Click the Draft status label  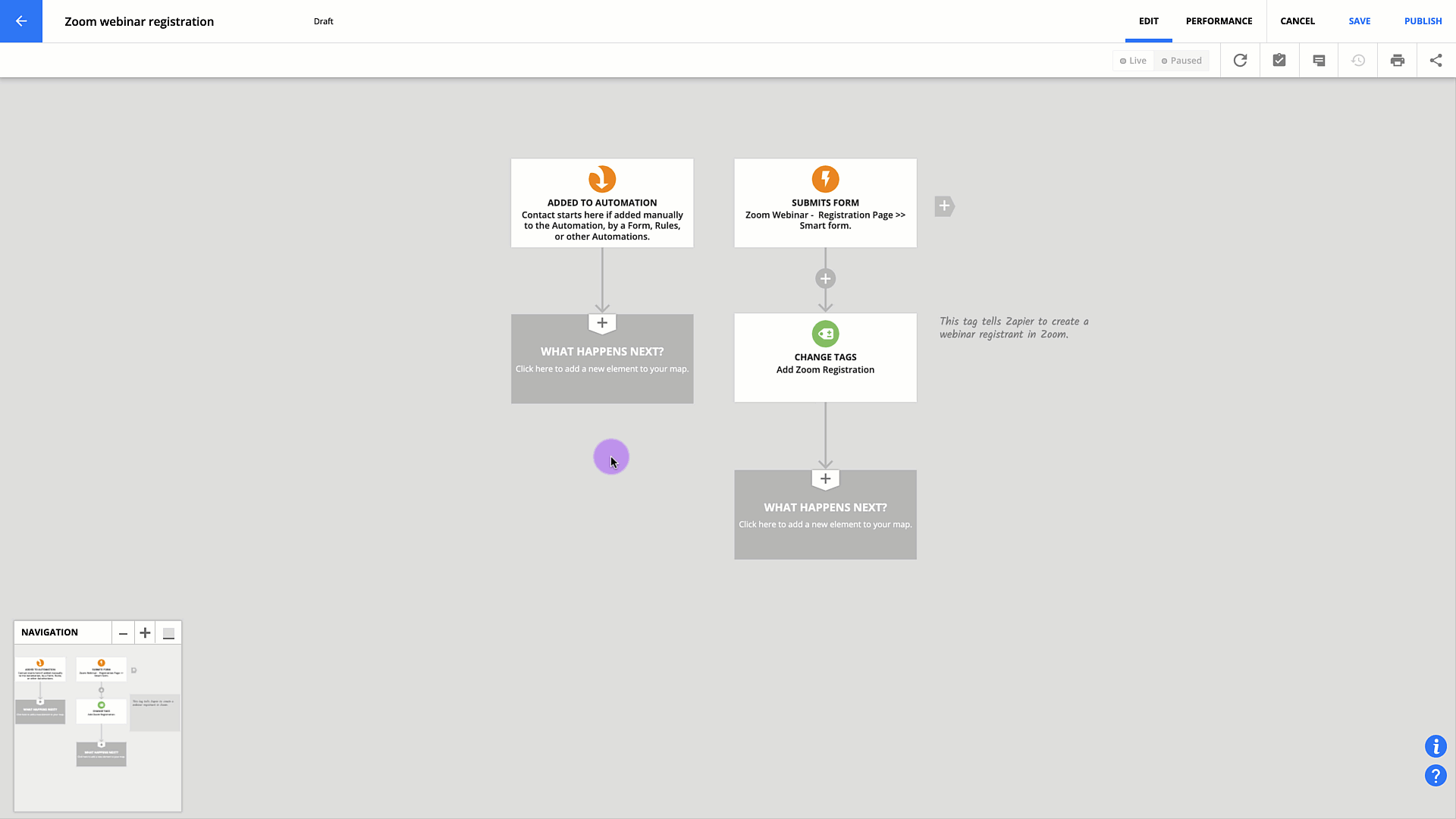(x=323, y=21)
